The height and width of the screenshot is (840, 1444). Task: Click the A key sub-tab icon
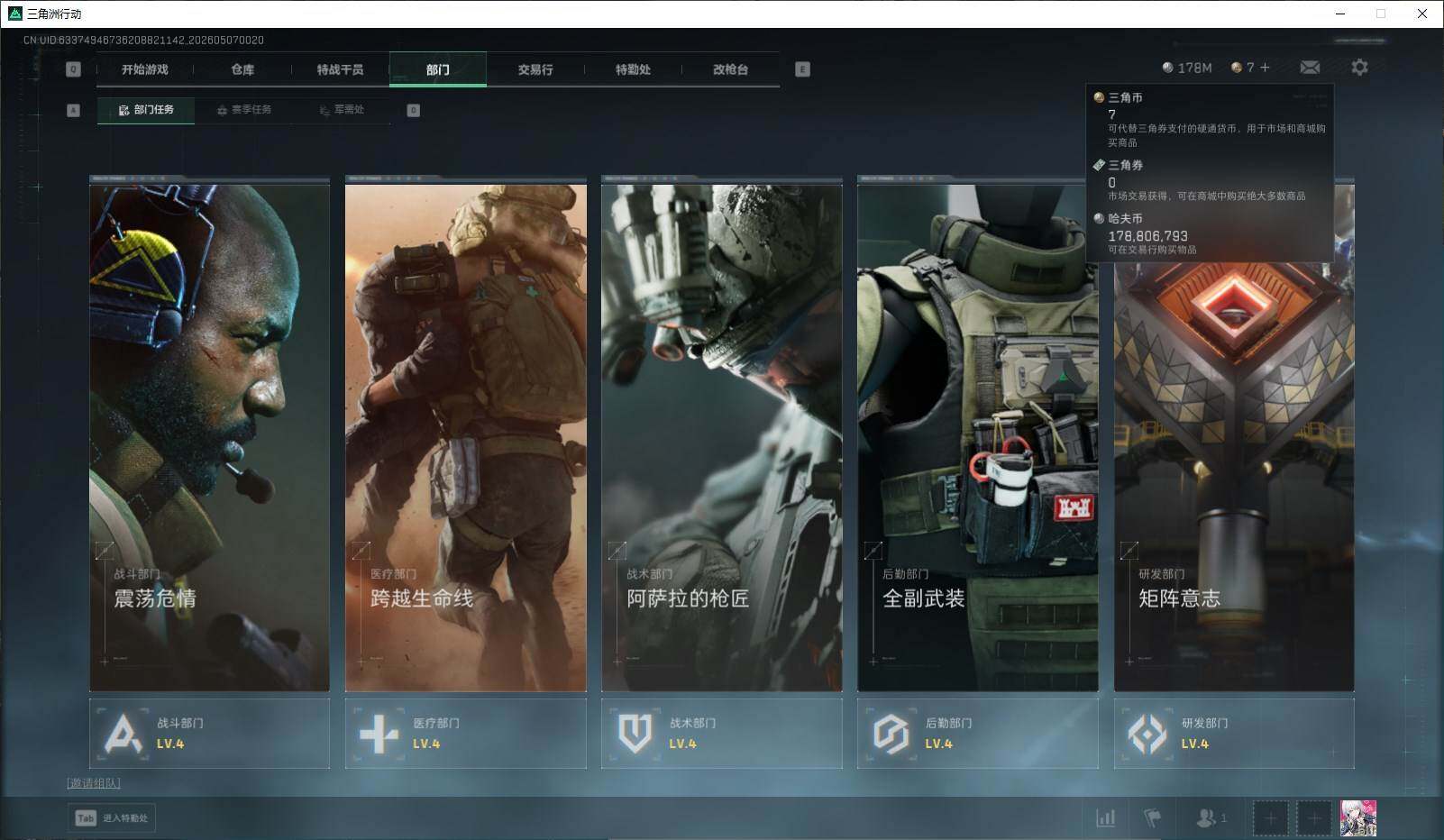74,110
